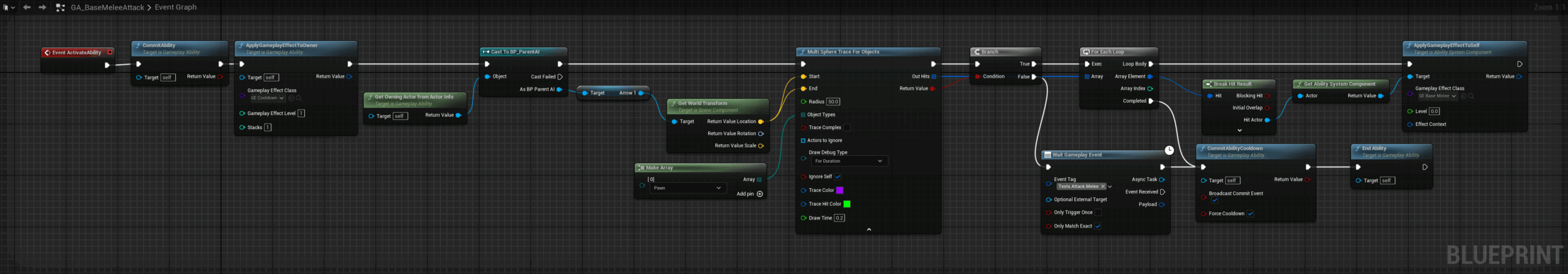1568x274 pixels.
Task: Select CommitAbility node title
Action: coord(159,45)
